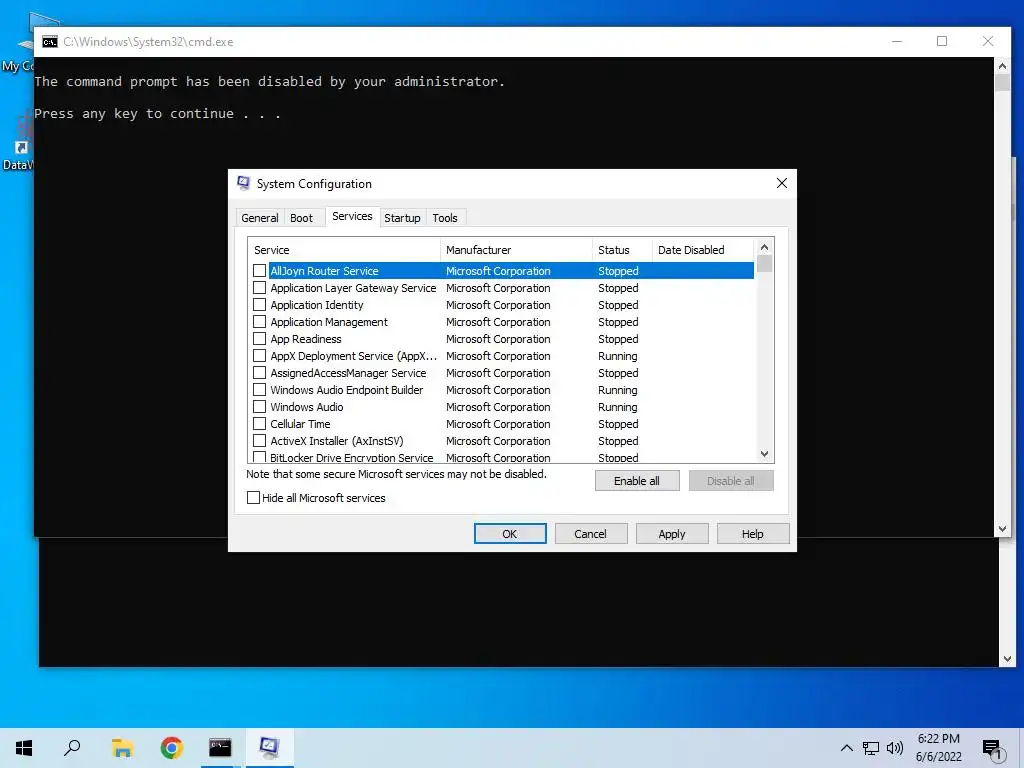
Task: Select the Services tab
Action: [352, 216]
